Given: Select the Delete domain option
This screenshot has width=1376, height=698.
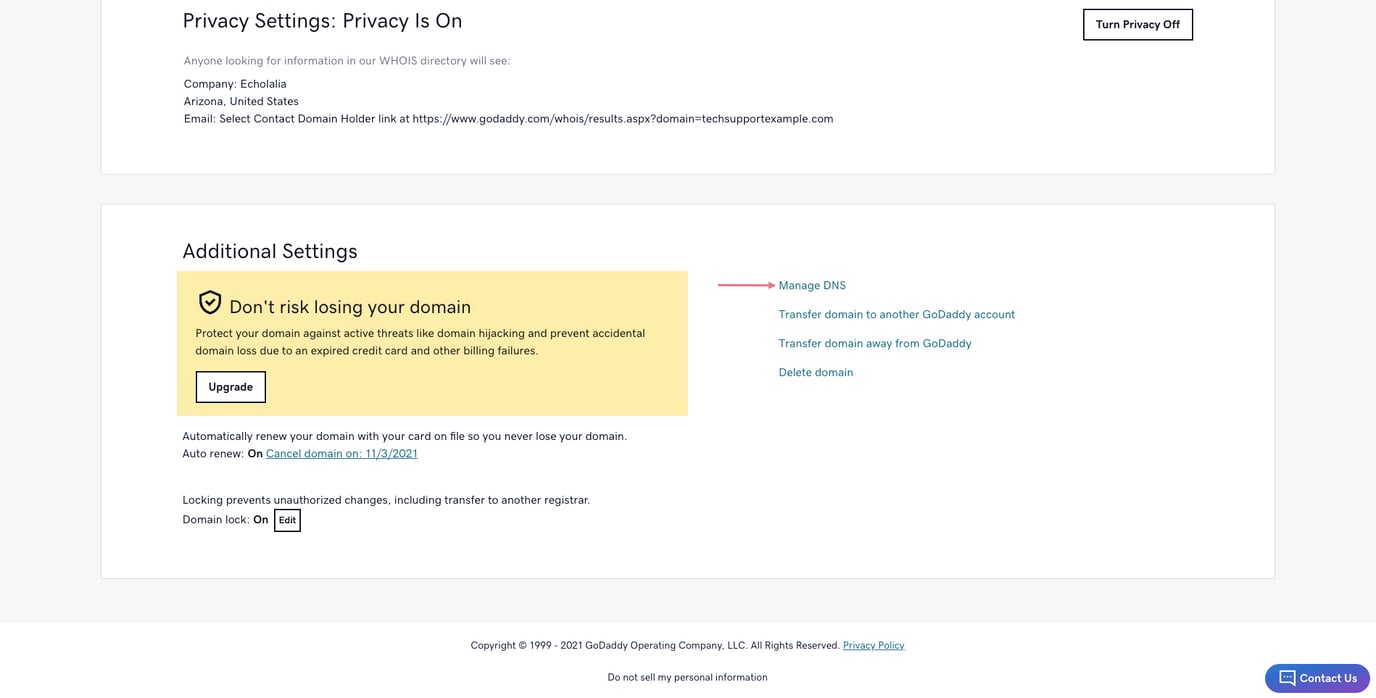Looking at the screenshot, I should coord(816,371).
